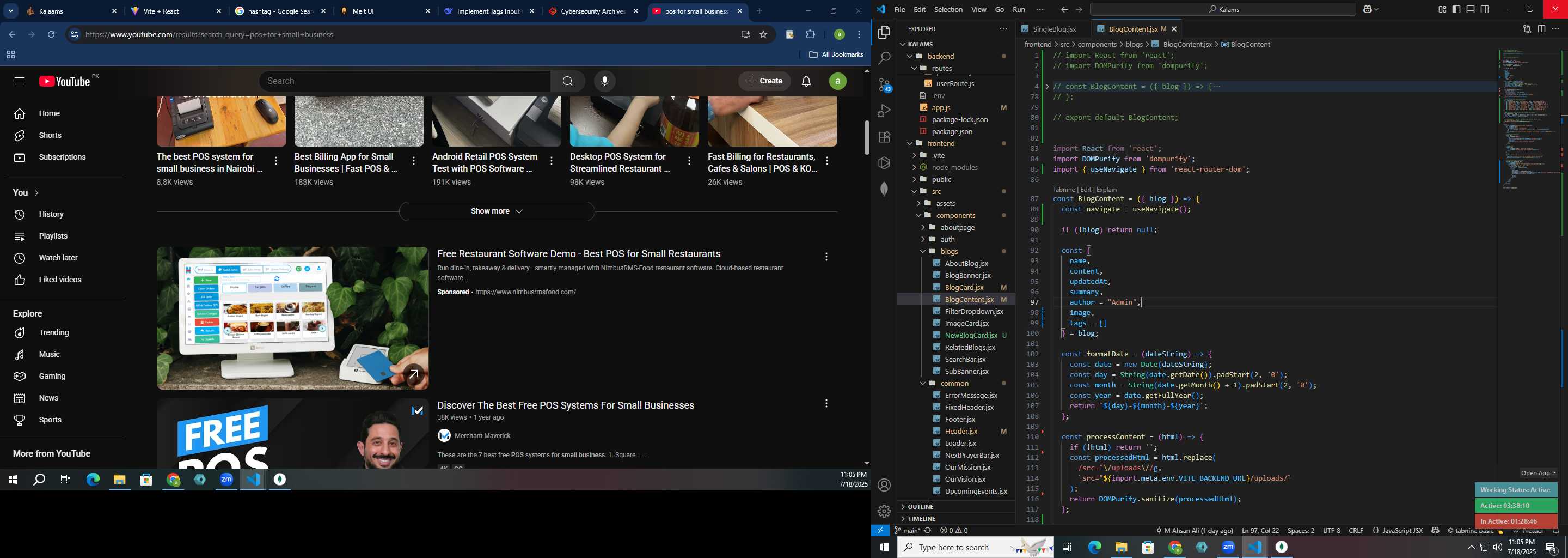The height and width of the screenshot is (558, 1568).
Task: Open the Run menu in VS Code
Action: point(1019,10)
